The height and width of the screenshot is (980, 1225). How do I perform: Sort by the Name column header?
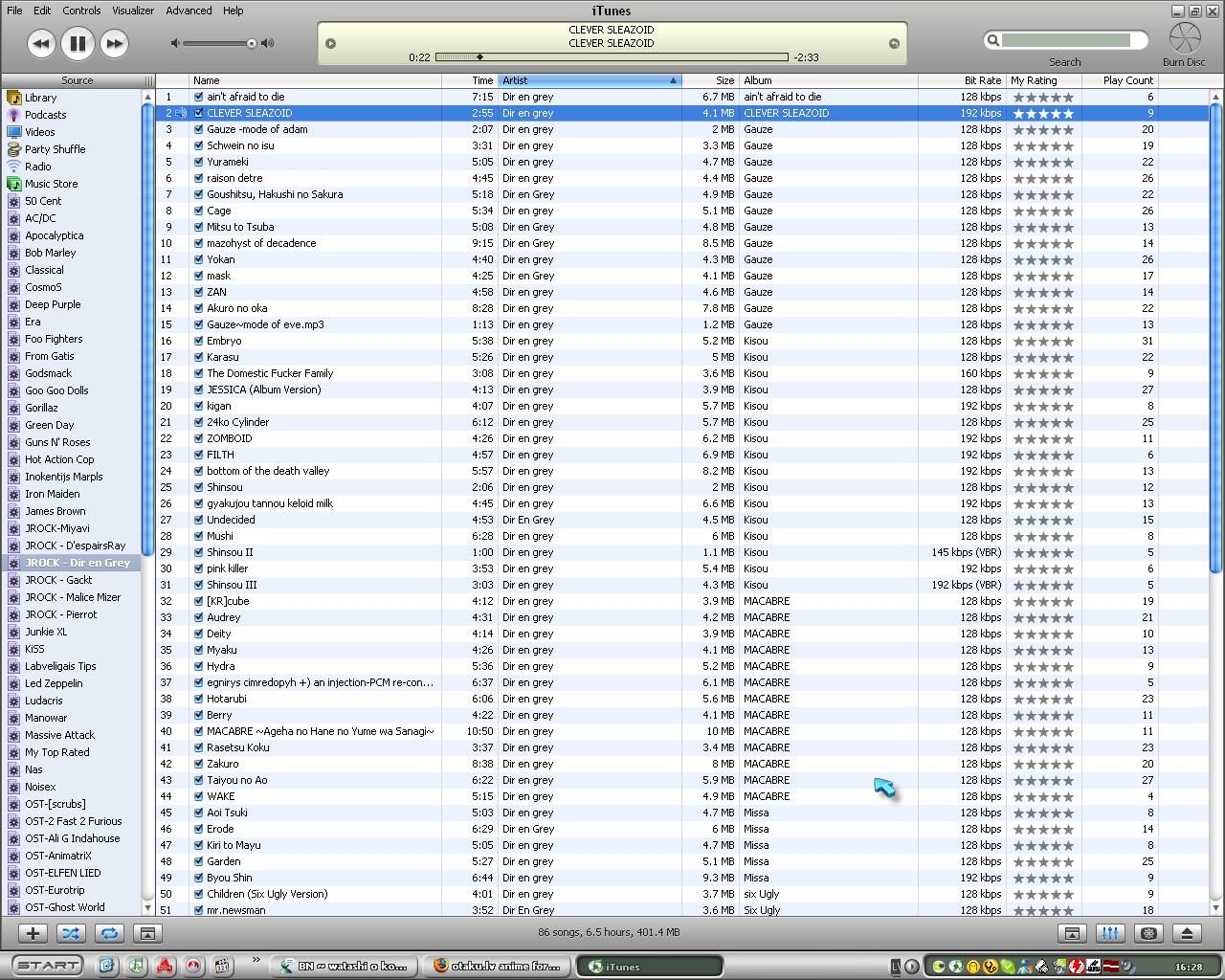[315, 80]
